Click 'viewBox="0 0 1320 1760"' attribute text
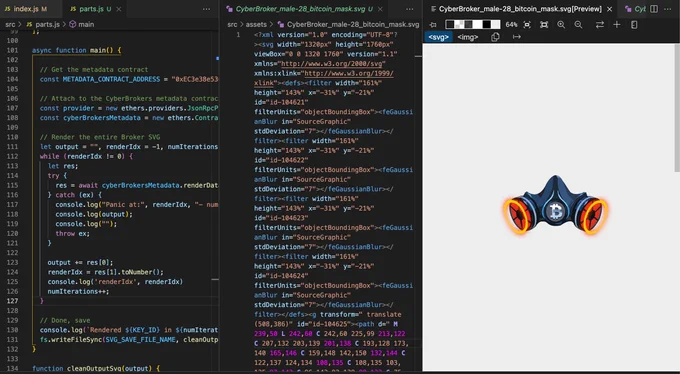Image resolution: width=680 pixels, height=374 pixels. click(x=300, y=54)
